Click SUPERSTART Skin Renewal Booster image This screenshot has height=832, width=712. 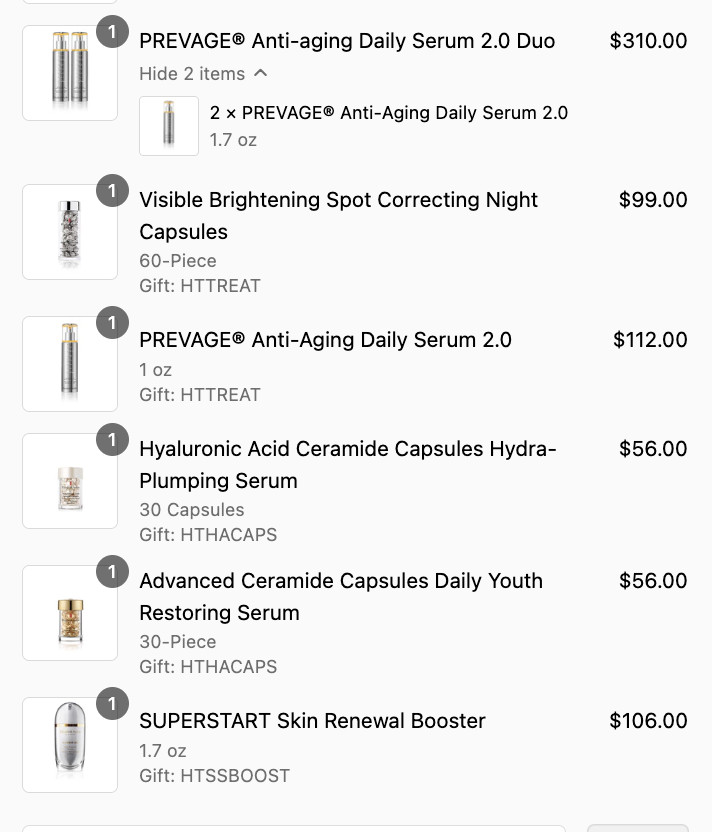tap(70, 745)
